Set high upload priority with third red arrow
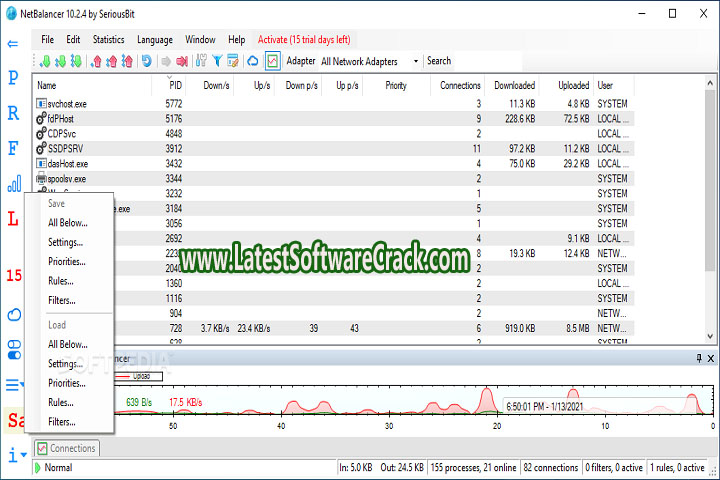Viewport: 720px width, 480px height. pos(127,61)
